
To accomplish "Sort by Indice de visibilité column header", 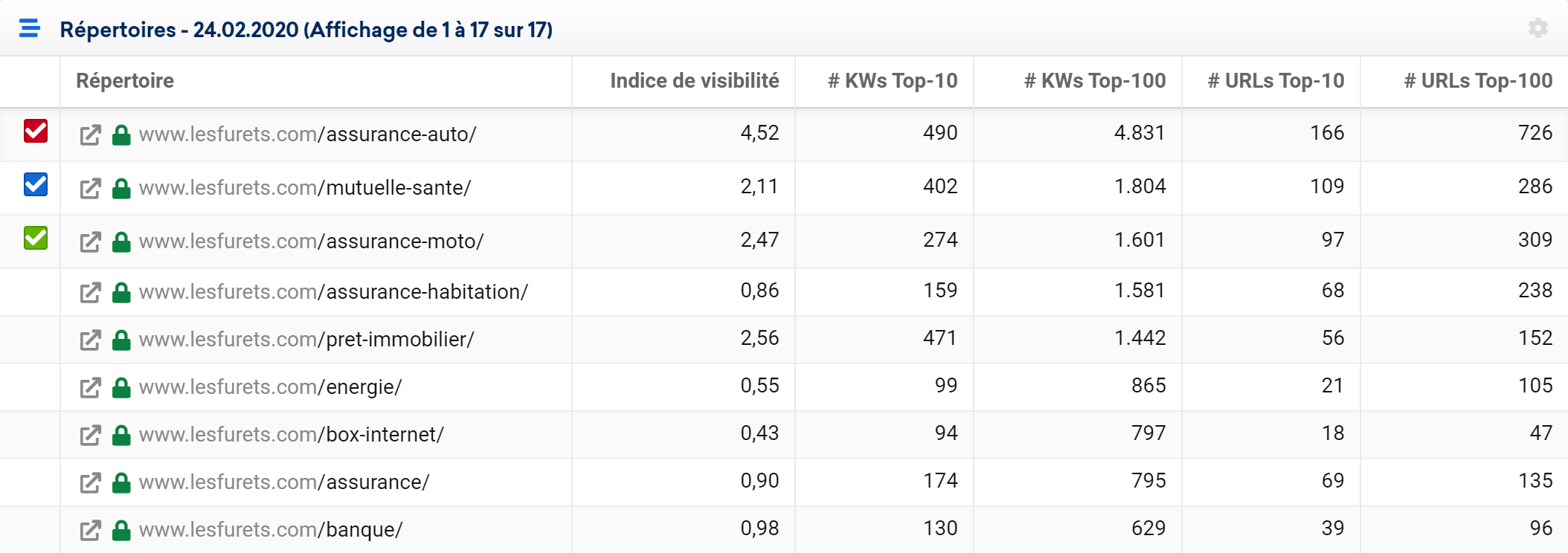I will 695,80.
